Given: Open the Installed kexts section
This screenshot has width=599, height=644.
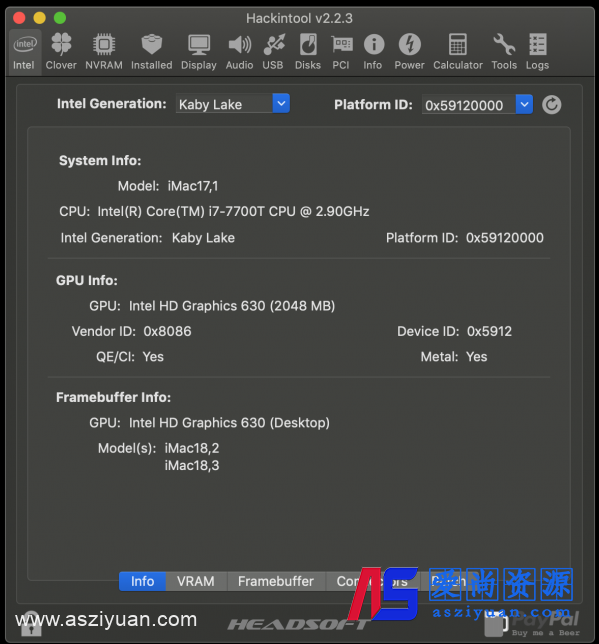Looking at the screenshot, I should (152, 53).
